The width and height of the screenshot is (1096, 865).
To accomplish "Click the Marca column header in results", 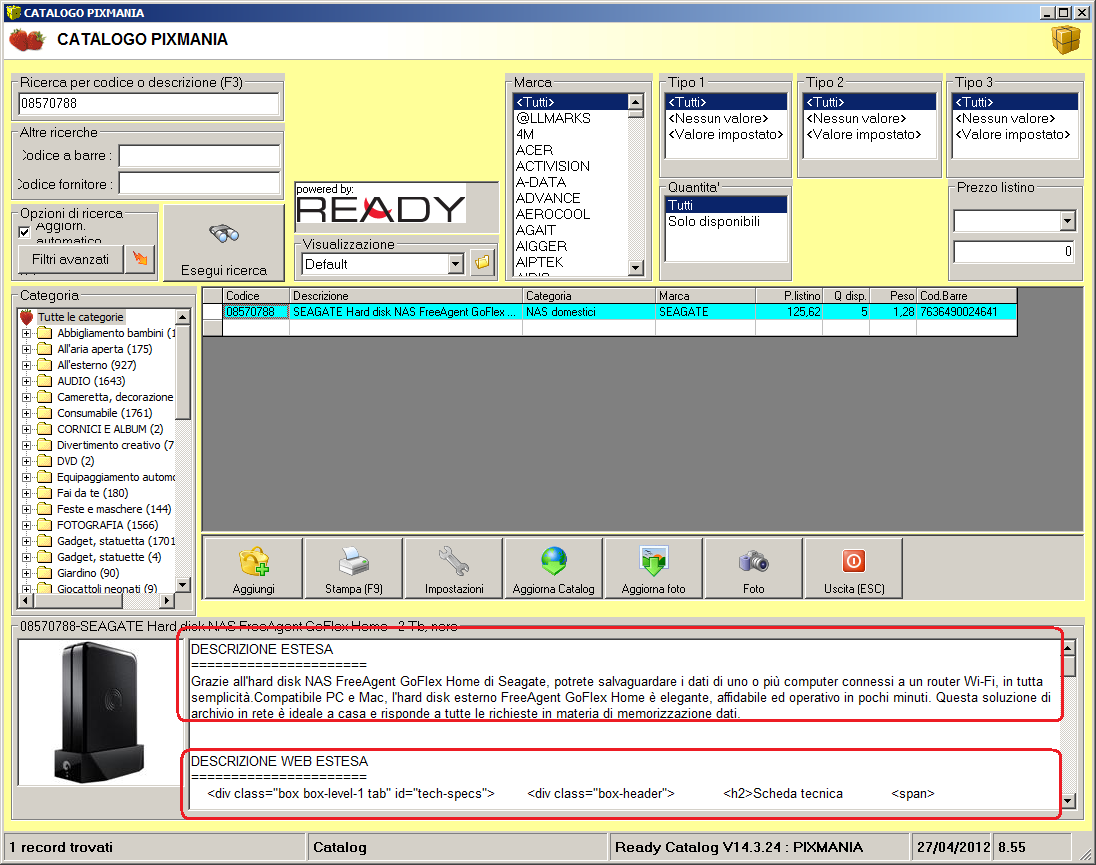I will click(705, 296).
